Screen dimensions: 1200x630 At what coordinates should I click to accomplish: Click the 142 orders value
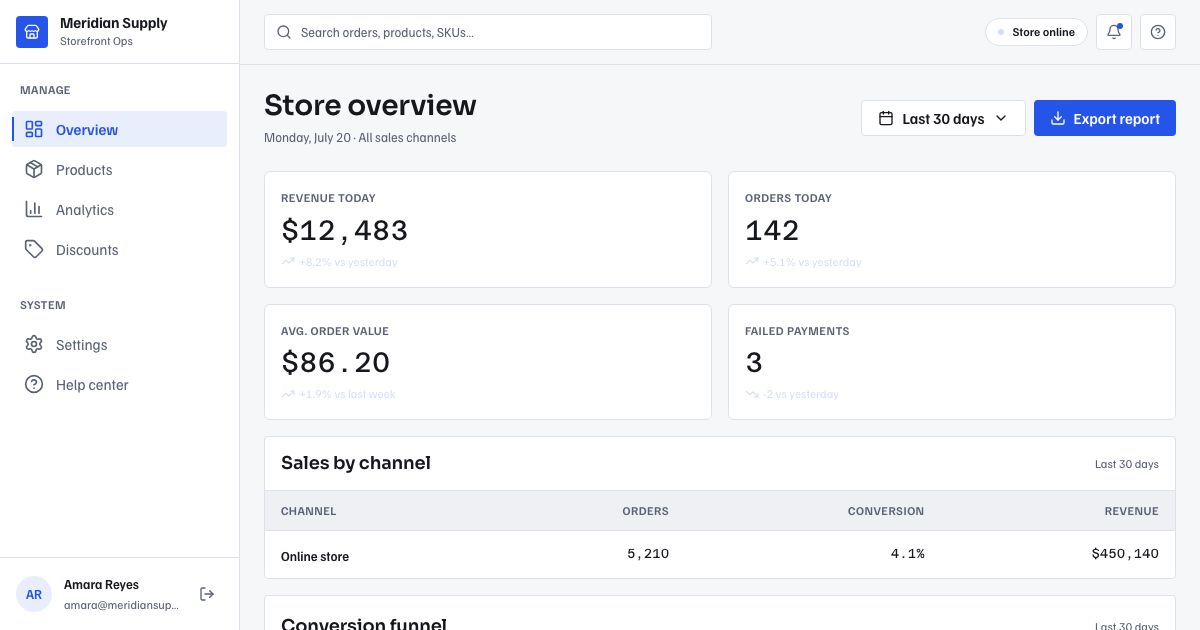[x=772, y=230]
